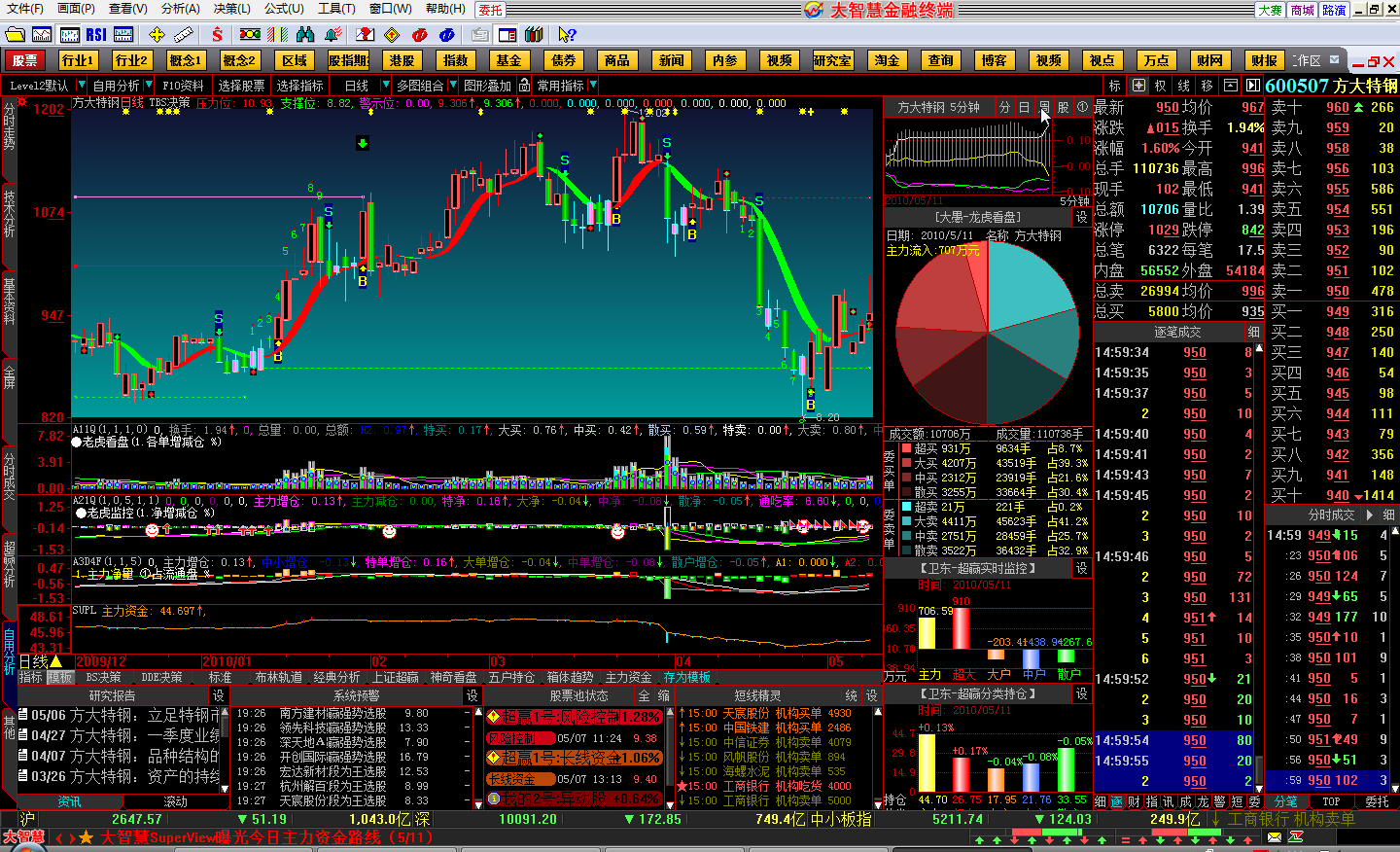Select the 深天地A赢强势选股 alert row

tap(353, 742)
